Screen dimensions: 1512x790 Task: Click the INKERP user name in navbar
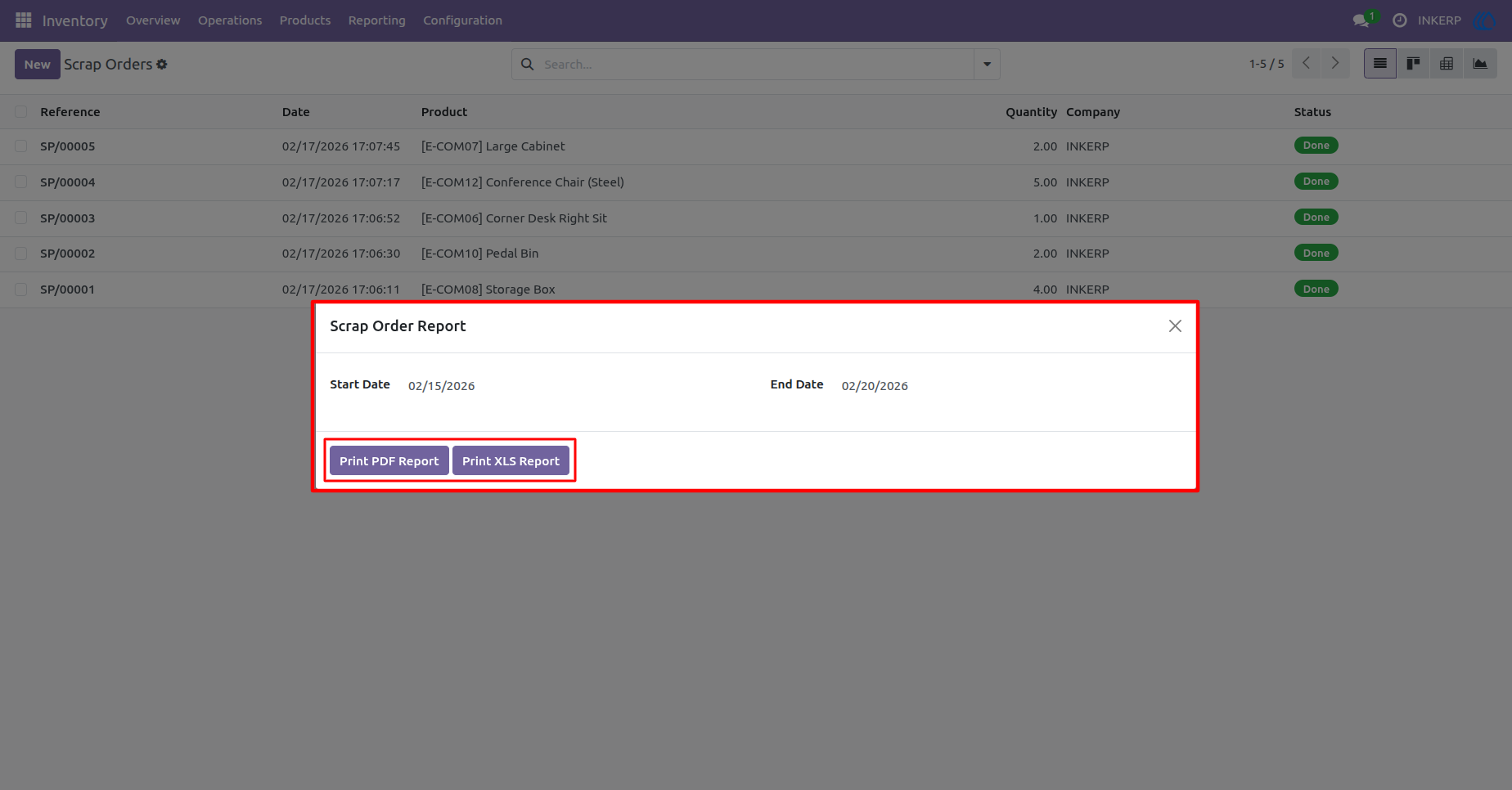click(1439, 20)
